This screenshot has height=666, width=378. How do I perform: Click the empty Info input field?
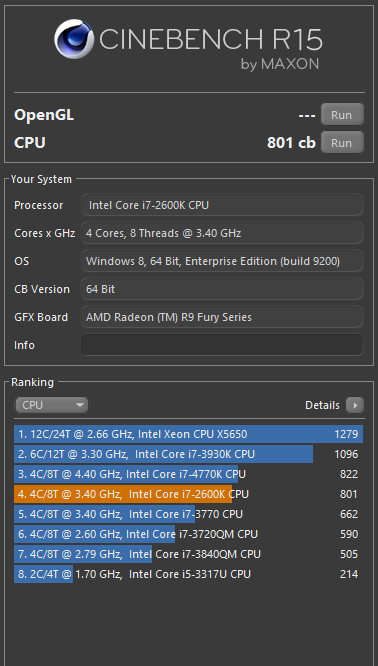[222, 345]
